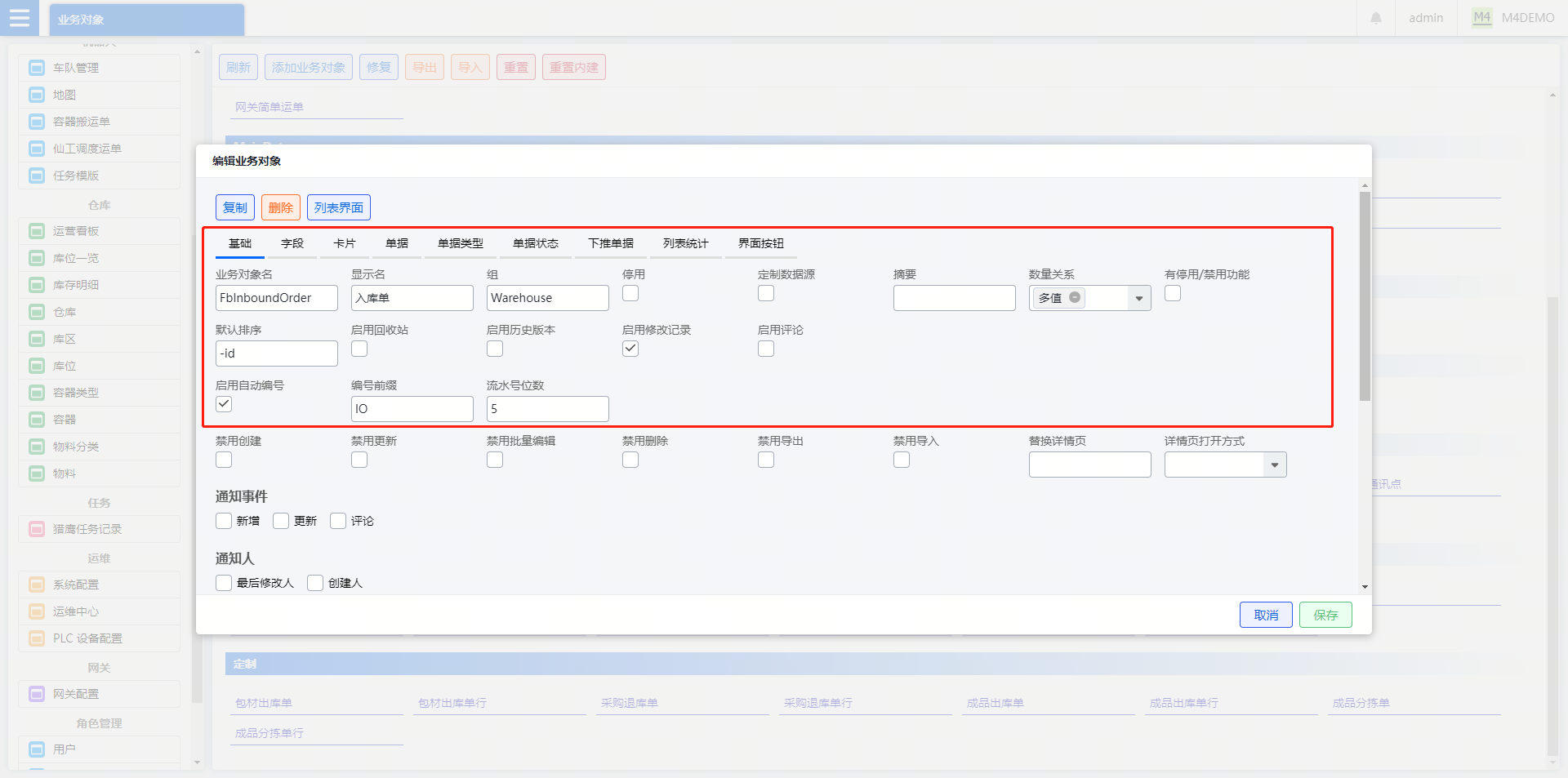Switch to the 下推单据 tab
This screenshot has height=778, width=1568.
pyautogui.click(x=611, y=243)
